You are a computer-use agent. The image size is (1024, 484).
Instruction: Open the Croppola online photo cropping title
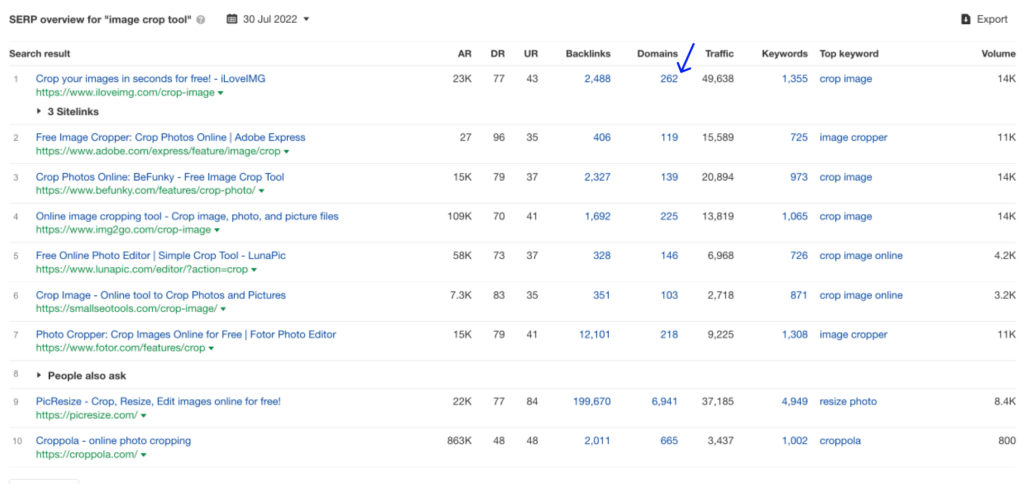pos(114,440)
